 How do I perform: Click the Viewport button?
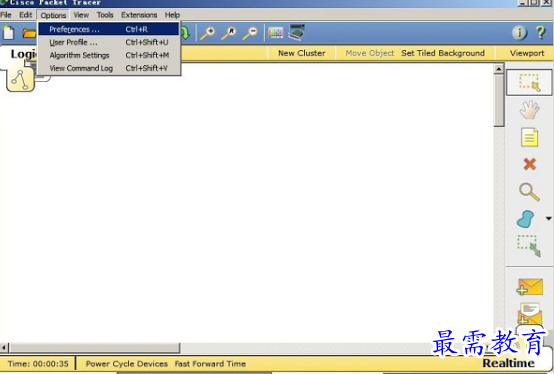pyautogui.click(x=527, y=53)
